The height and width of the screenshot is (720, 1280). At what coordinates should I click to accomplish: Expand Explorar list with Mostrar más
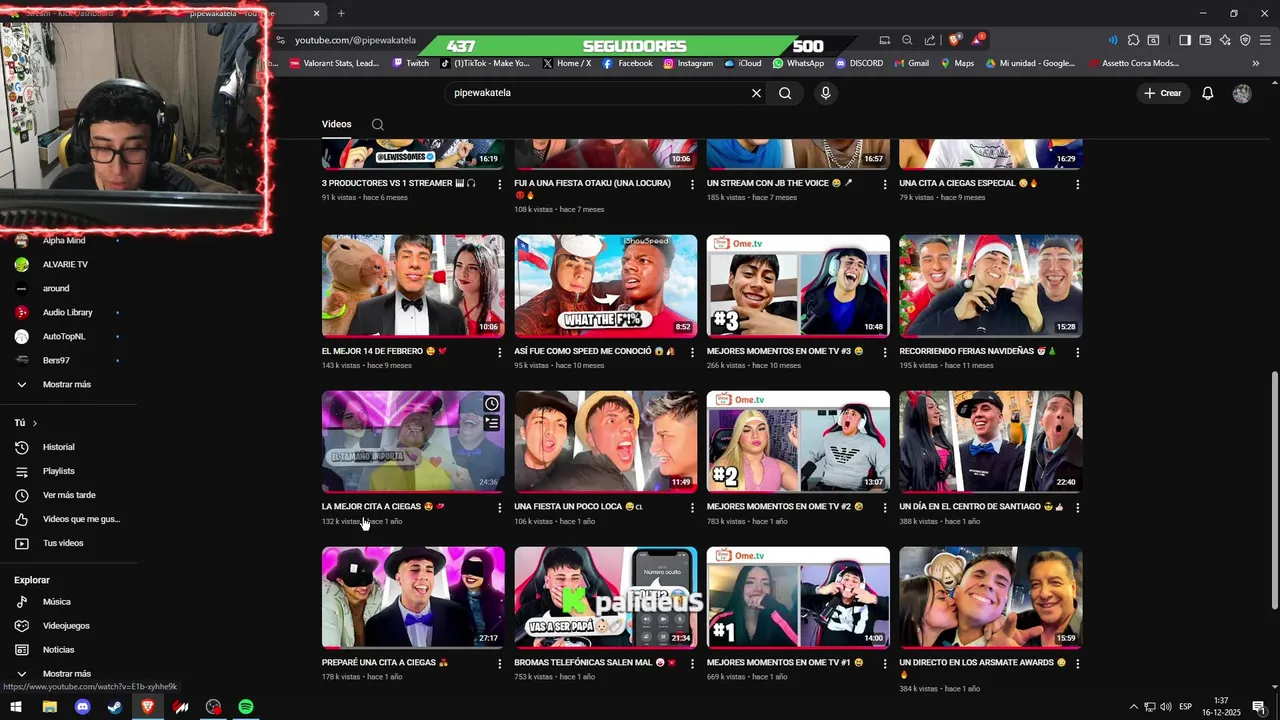coord(68,673)
